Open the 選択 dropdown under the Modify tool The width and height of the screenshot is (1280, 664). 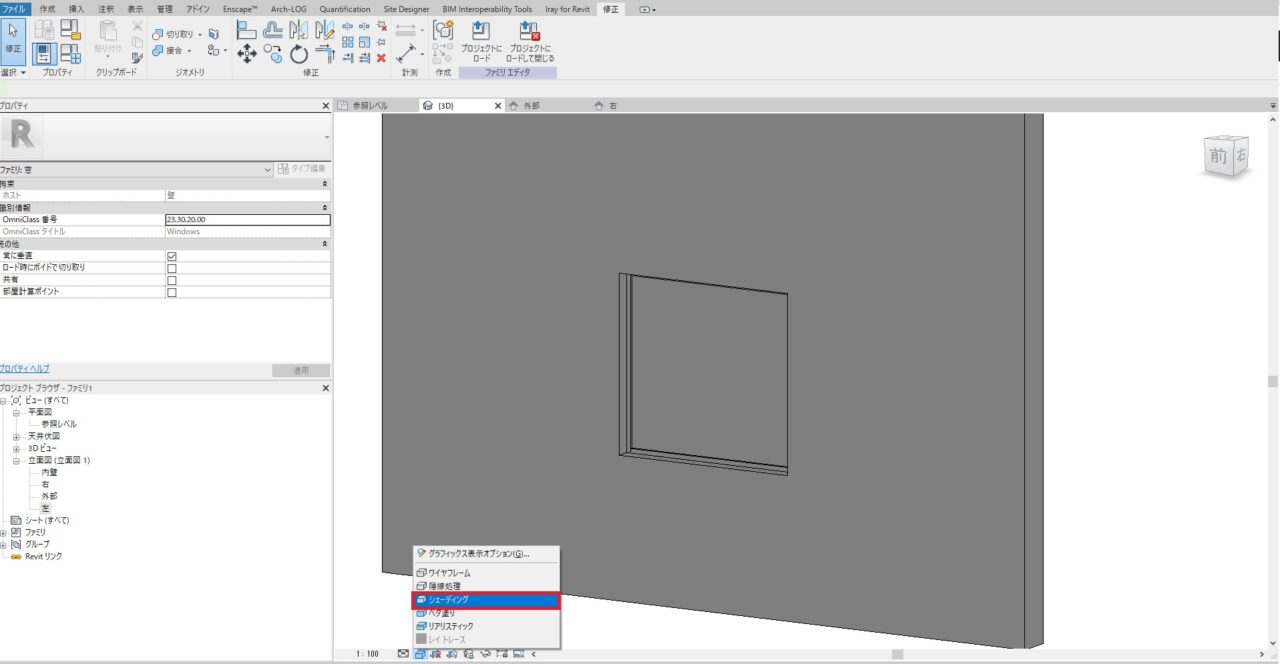[14, 72]
